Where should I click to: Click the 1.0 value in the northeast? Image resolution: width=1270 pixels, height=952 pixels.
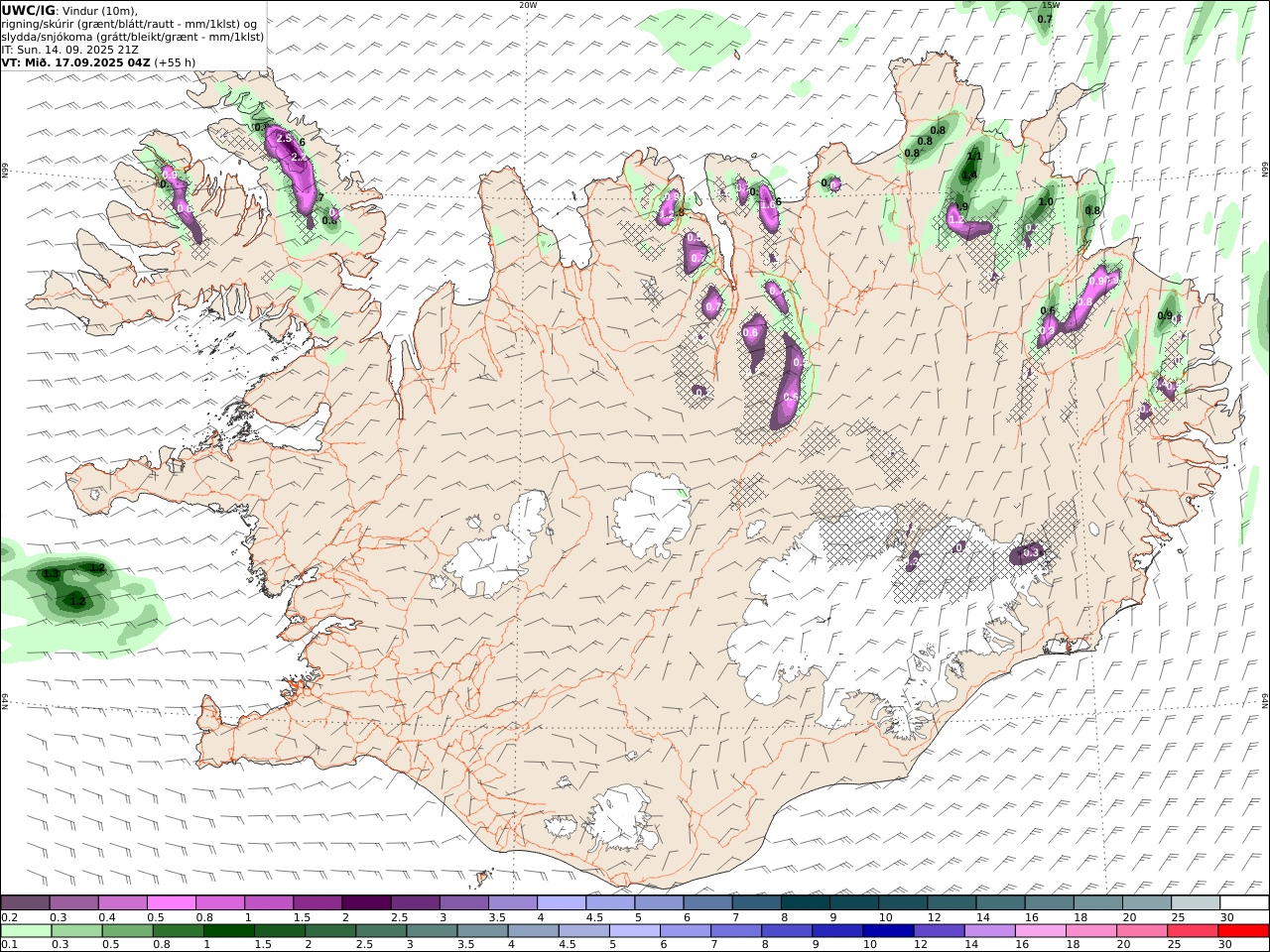coord(1046,201)
